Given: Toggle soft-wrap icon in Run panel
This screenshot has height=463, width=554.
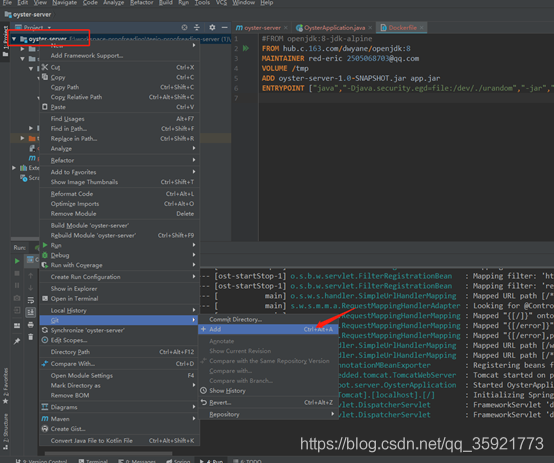Looking at the screenshot, I should tap(31, 300).
